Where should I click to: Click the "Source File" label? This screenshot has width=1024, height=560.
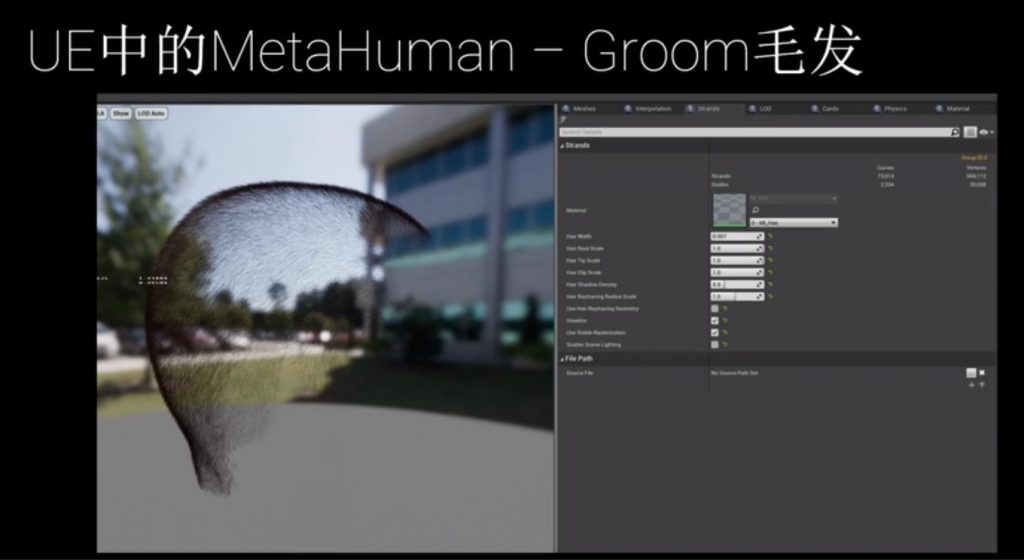pyautogui.click(x=579, y=373)
